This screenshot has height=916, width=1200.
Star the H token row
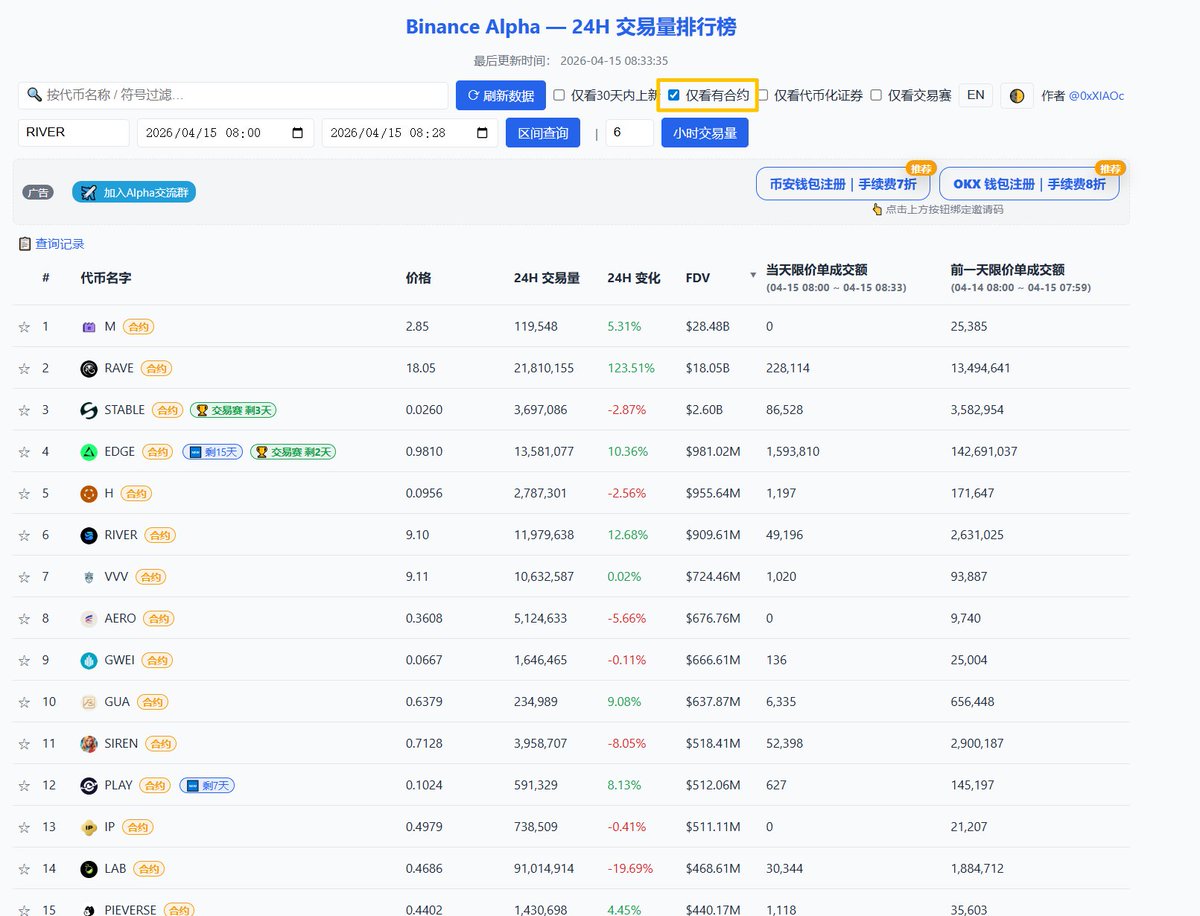pyautogui.click(x=24, y=494)
